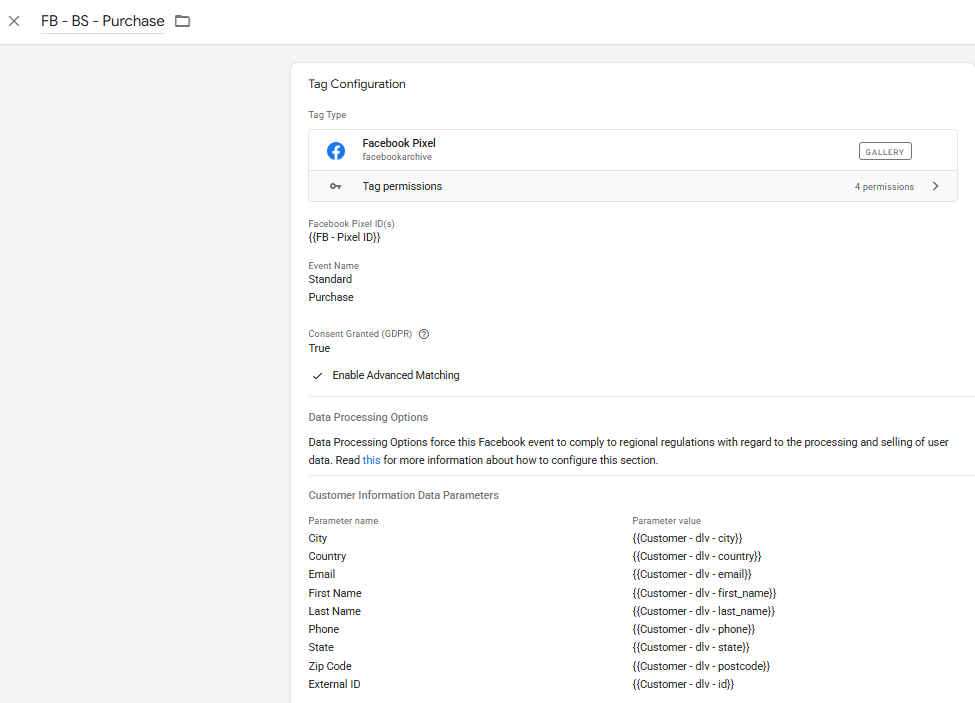The image size is (975, 703).
Task: Click the Email parameter value variable
Action: [691, 575]
